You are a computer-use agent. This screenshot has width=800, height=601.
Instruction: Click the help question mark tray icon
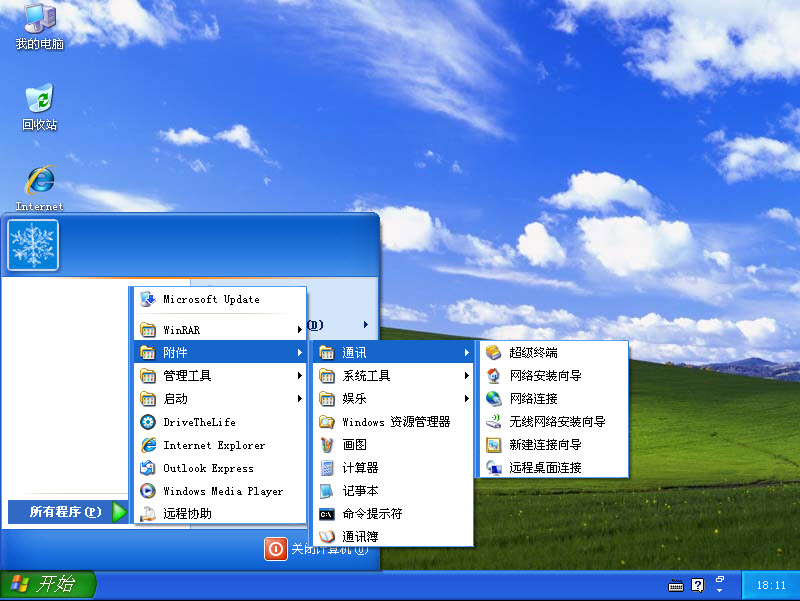point(697,585)
